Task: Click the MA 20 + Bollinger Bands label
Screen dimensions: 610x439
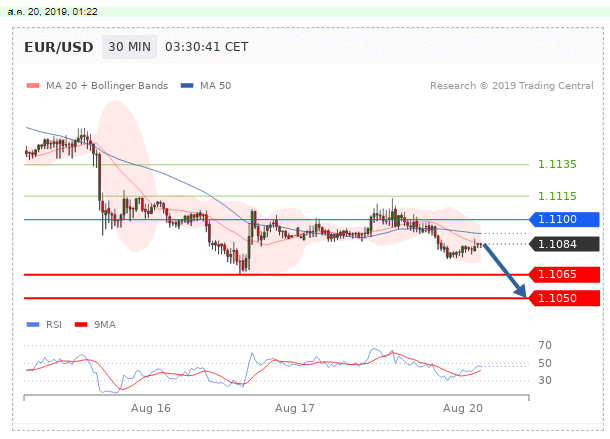Action: click(107, 86)
